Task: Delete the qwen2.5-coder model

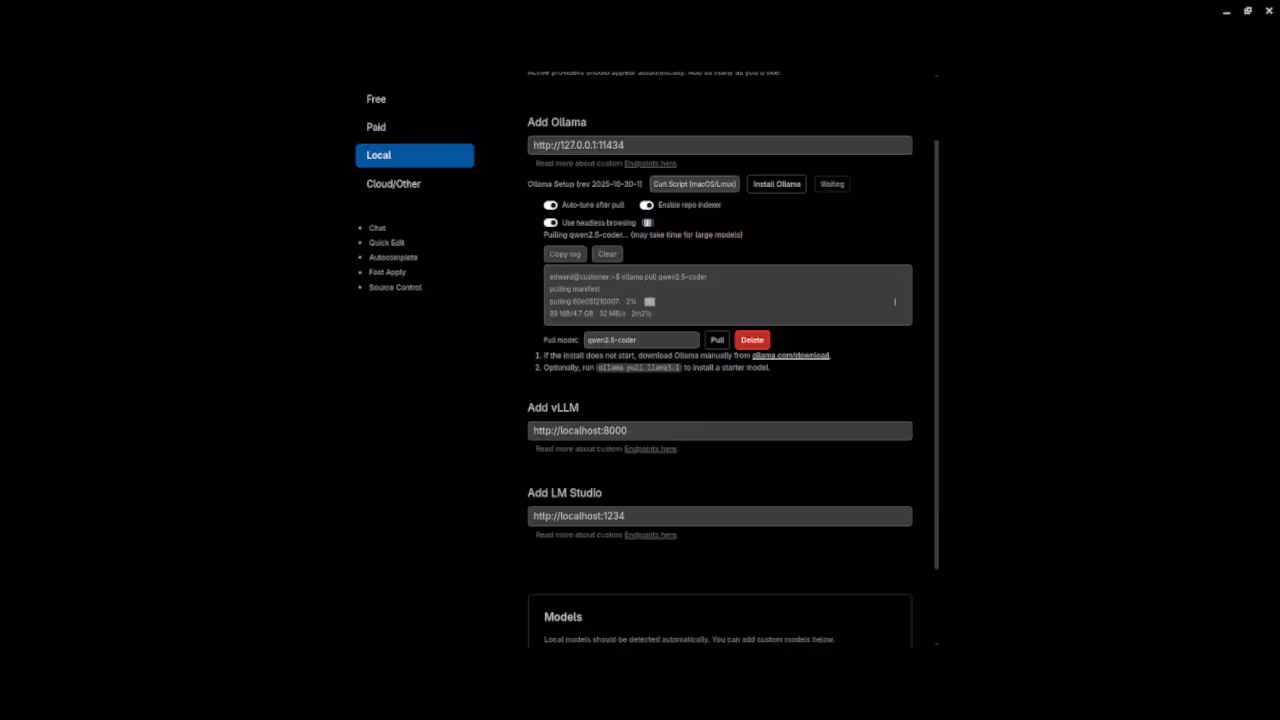Action: tap(752, 340)
